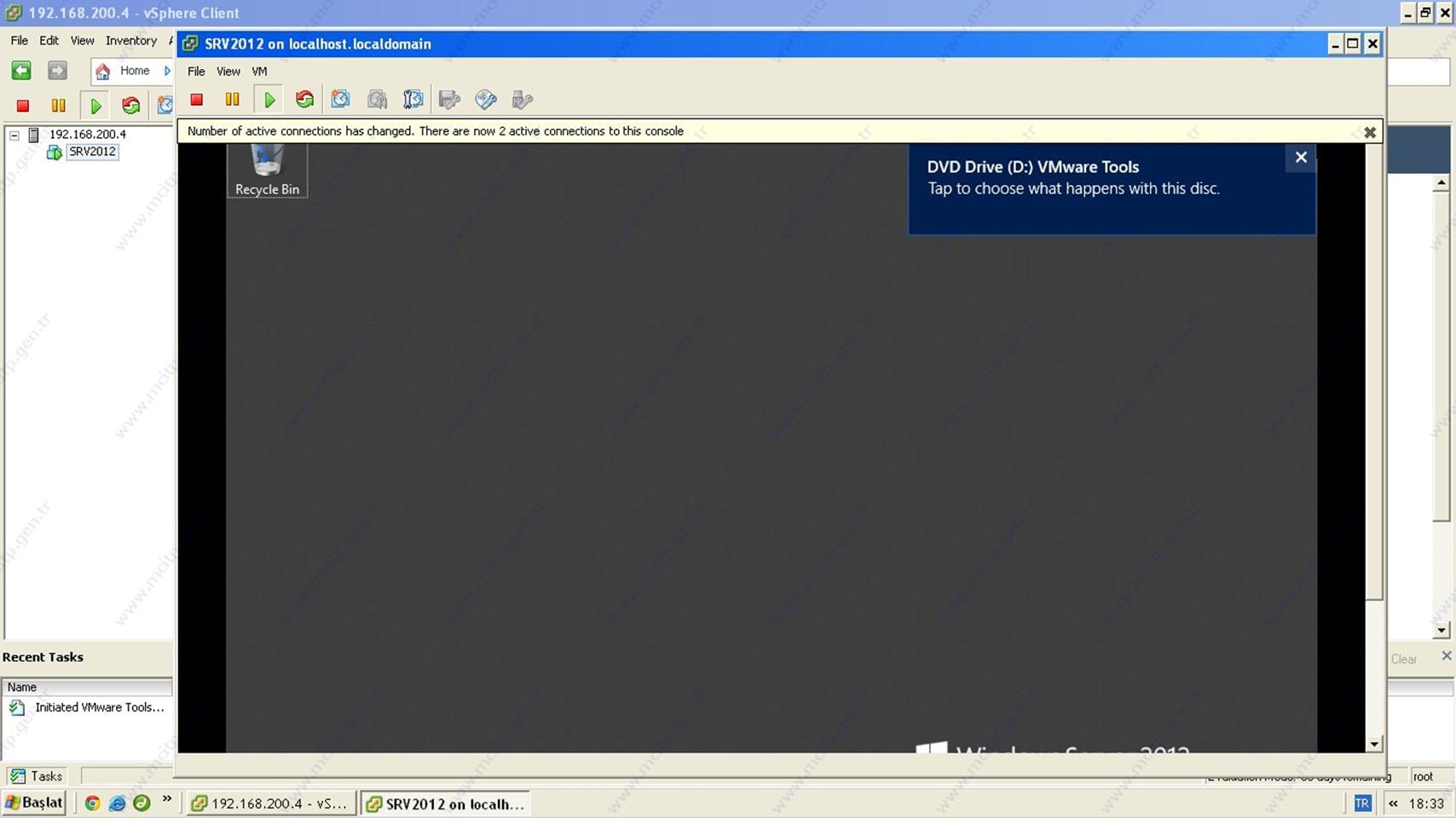Click the green Power On icon in console toolbar
The height and width of the screenshot is (818, 1456).
tap(269, 100)
